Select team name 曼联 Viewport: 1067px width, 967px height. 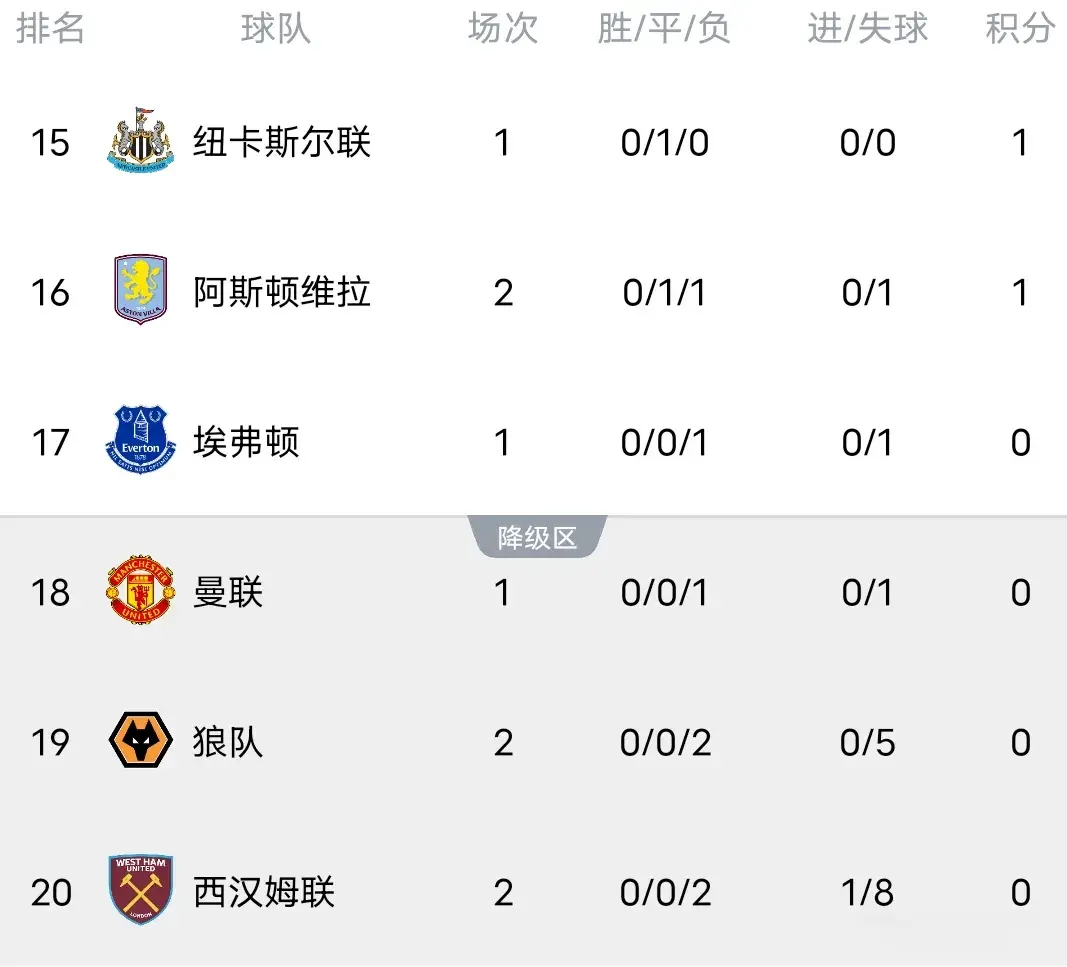tap(228, 592)
